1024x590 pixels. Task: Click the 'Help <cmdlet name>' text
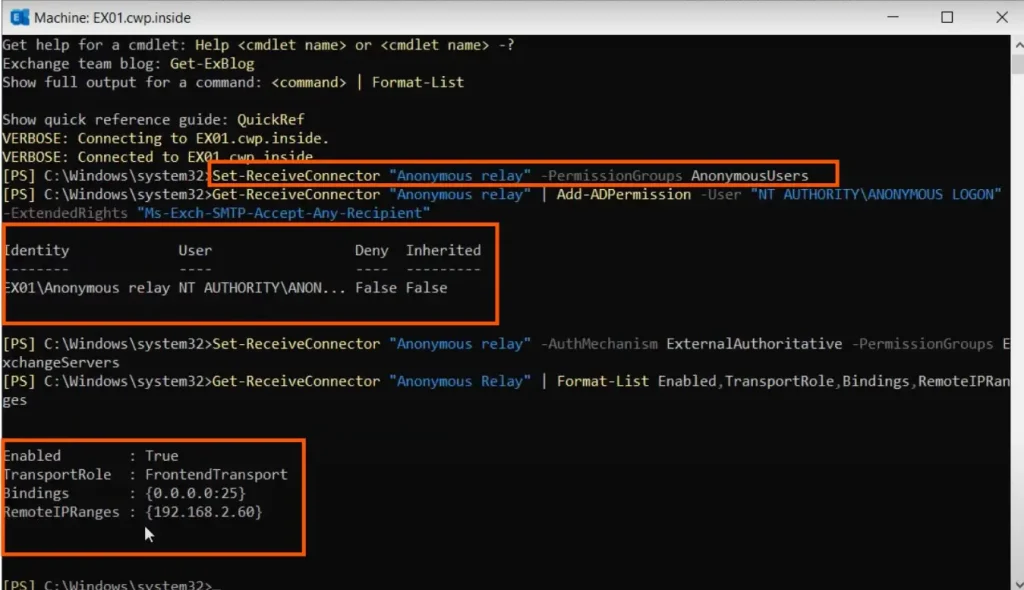(270, 45)
